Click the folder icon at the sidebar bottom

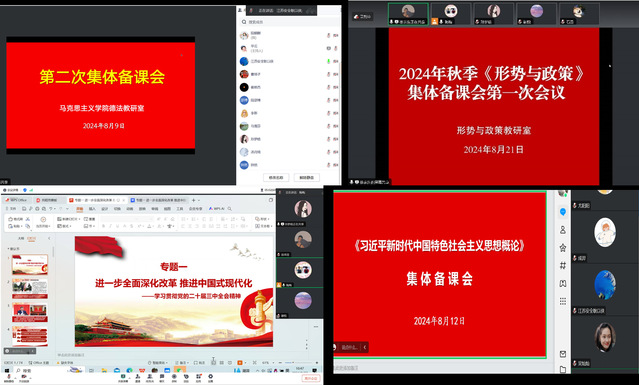pyautogui.click(x=563, y=370)
